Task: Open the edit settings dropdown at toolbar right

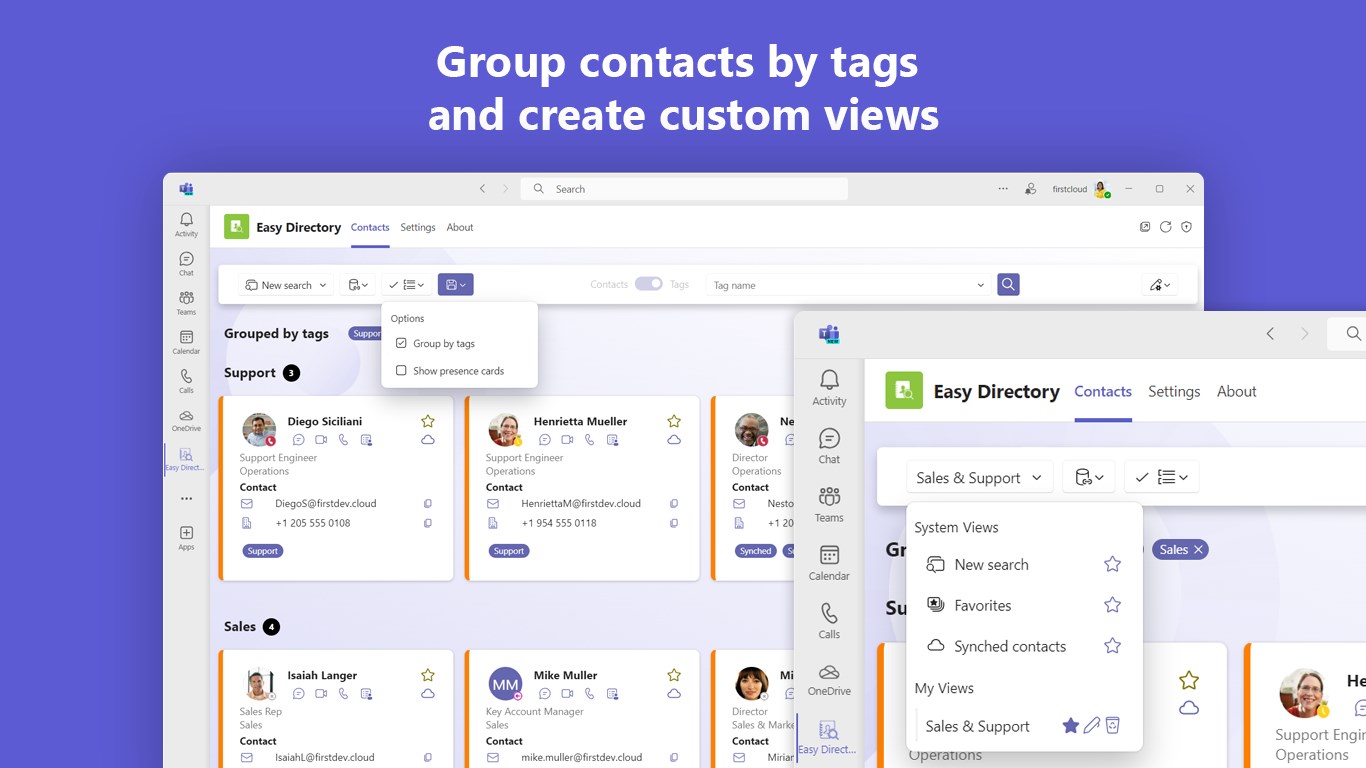Action: tap(1160, 285)
